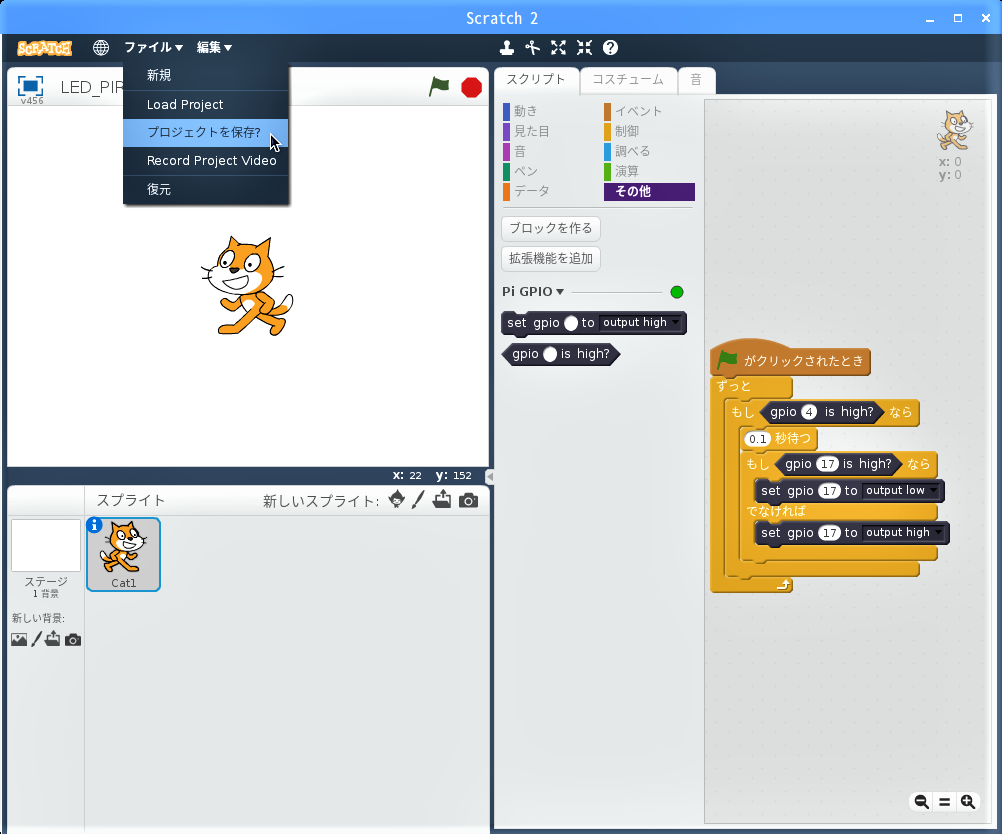Choose backdrop from library

(19, 639)
